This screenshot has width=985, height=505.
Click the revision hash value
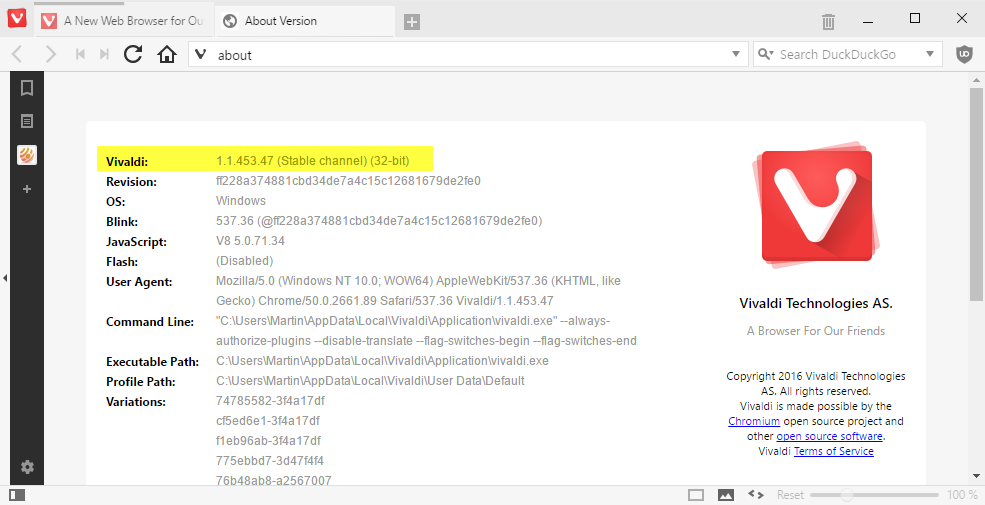click(x=348, y=181)
